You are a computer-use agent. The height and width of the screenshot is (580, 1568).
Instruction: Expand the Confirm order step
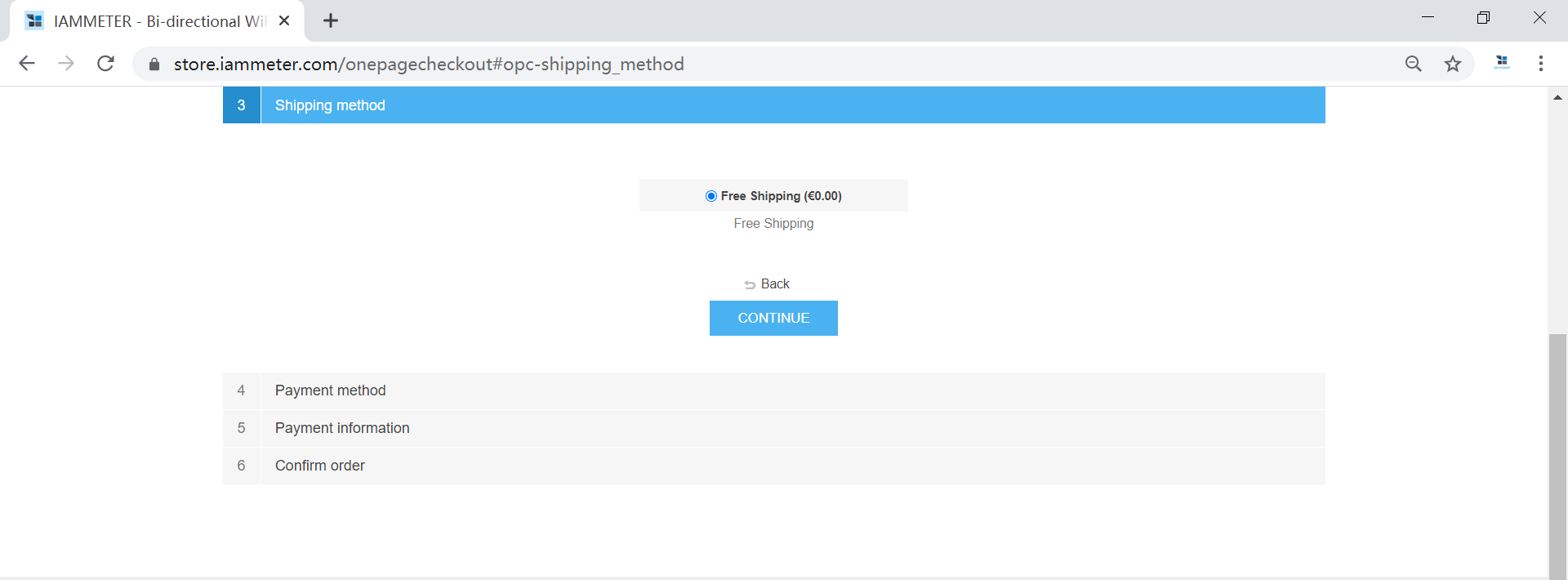pos(319,466)
